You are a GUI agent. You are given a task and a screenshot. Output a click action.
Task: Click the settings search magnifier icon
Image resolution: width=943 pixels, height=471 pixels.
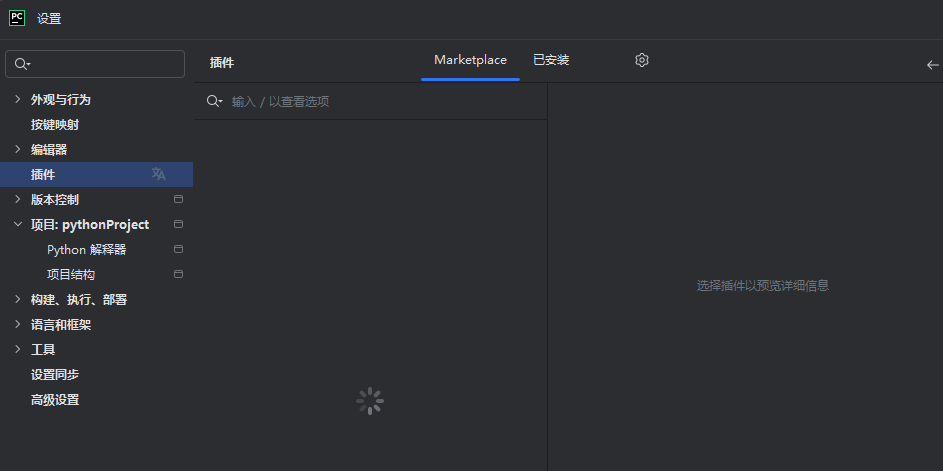[x=22, y=64]
